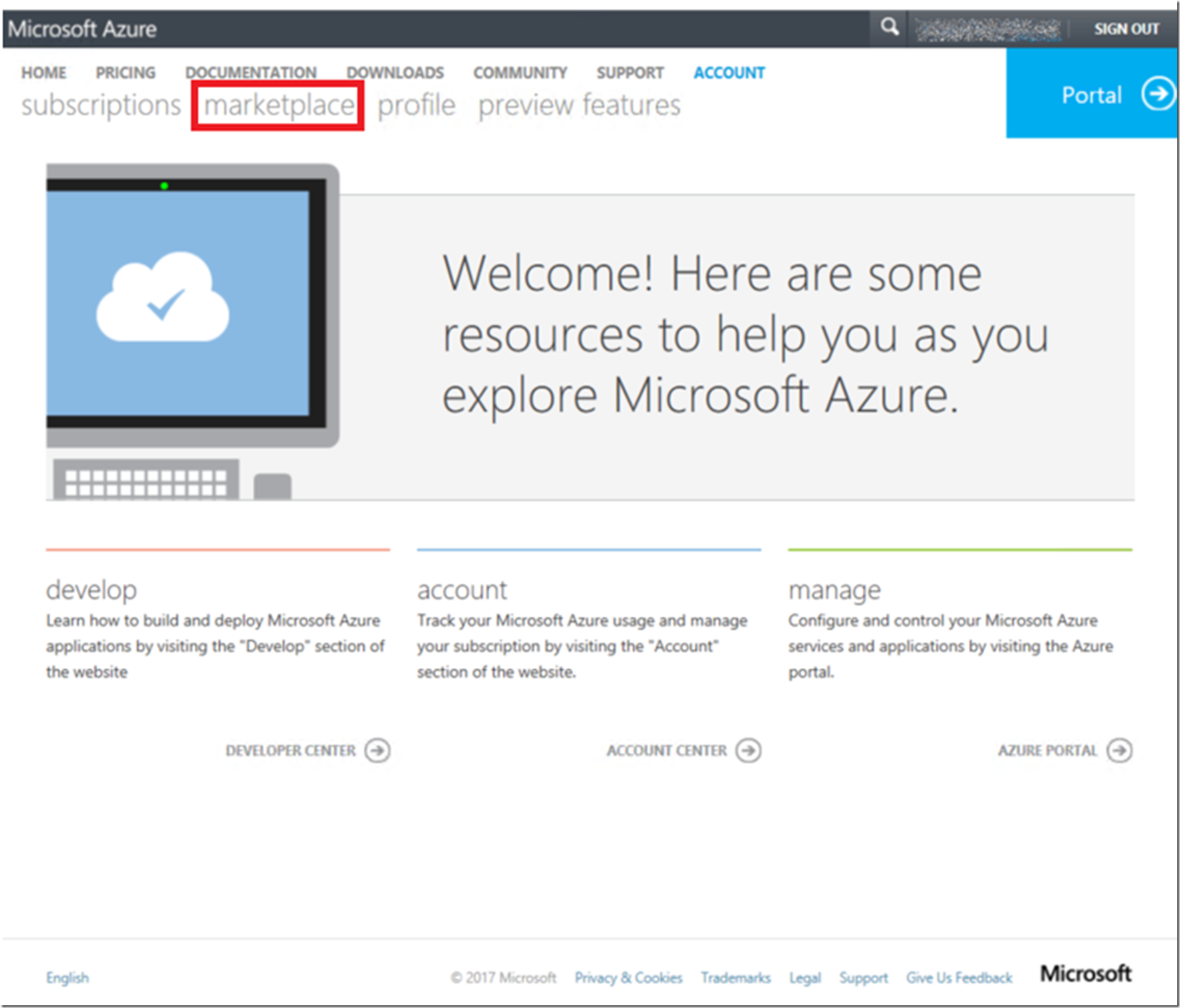This screenshot has width=1180, height=1008.
Task: Open the SUPPORT menu item
Action: [x=630, y=72]
